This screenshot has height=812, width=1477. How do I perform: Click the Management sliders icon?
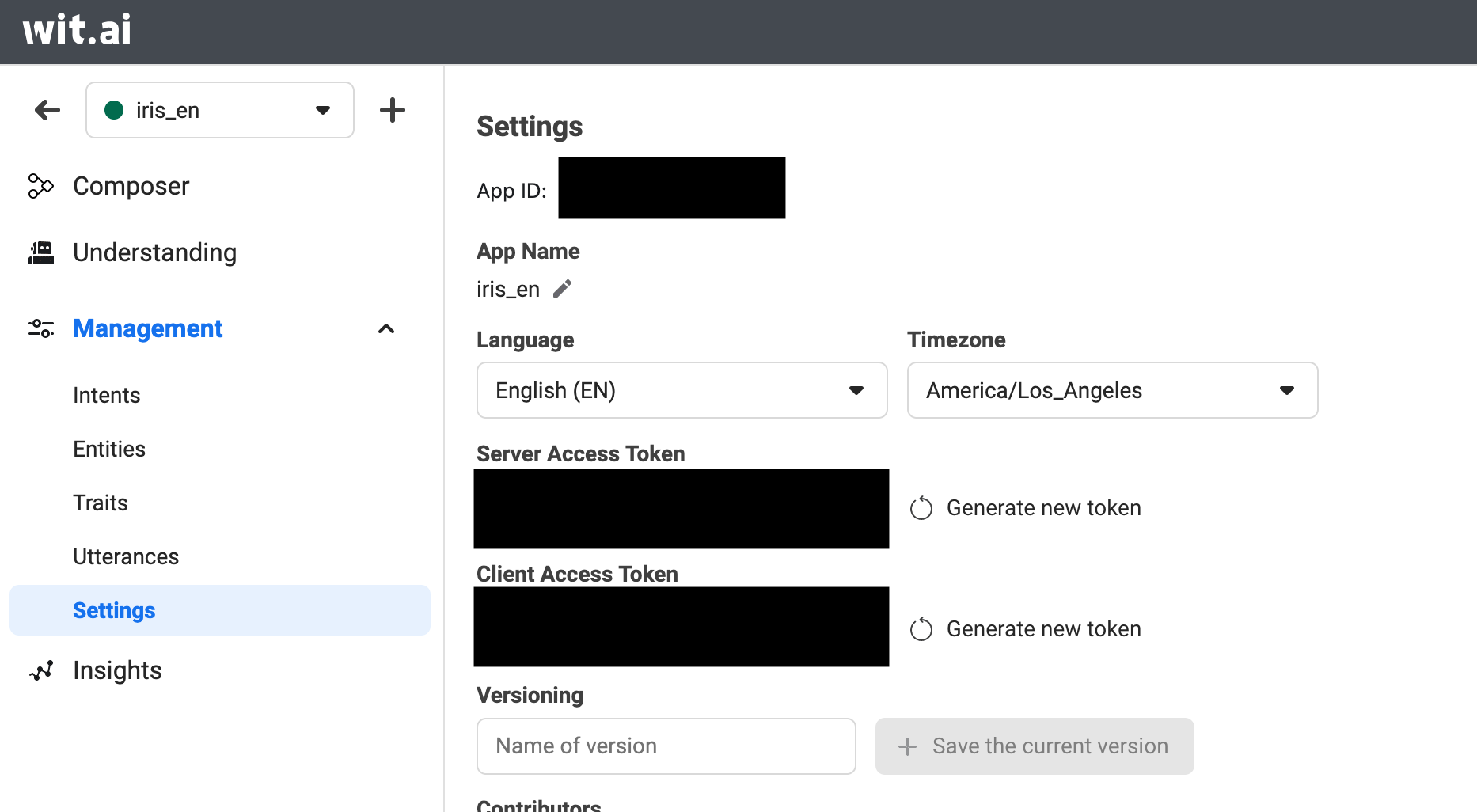pos(40,328)
